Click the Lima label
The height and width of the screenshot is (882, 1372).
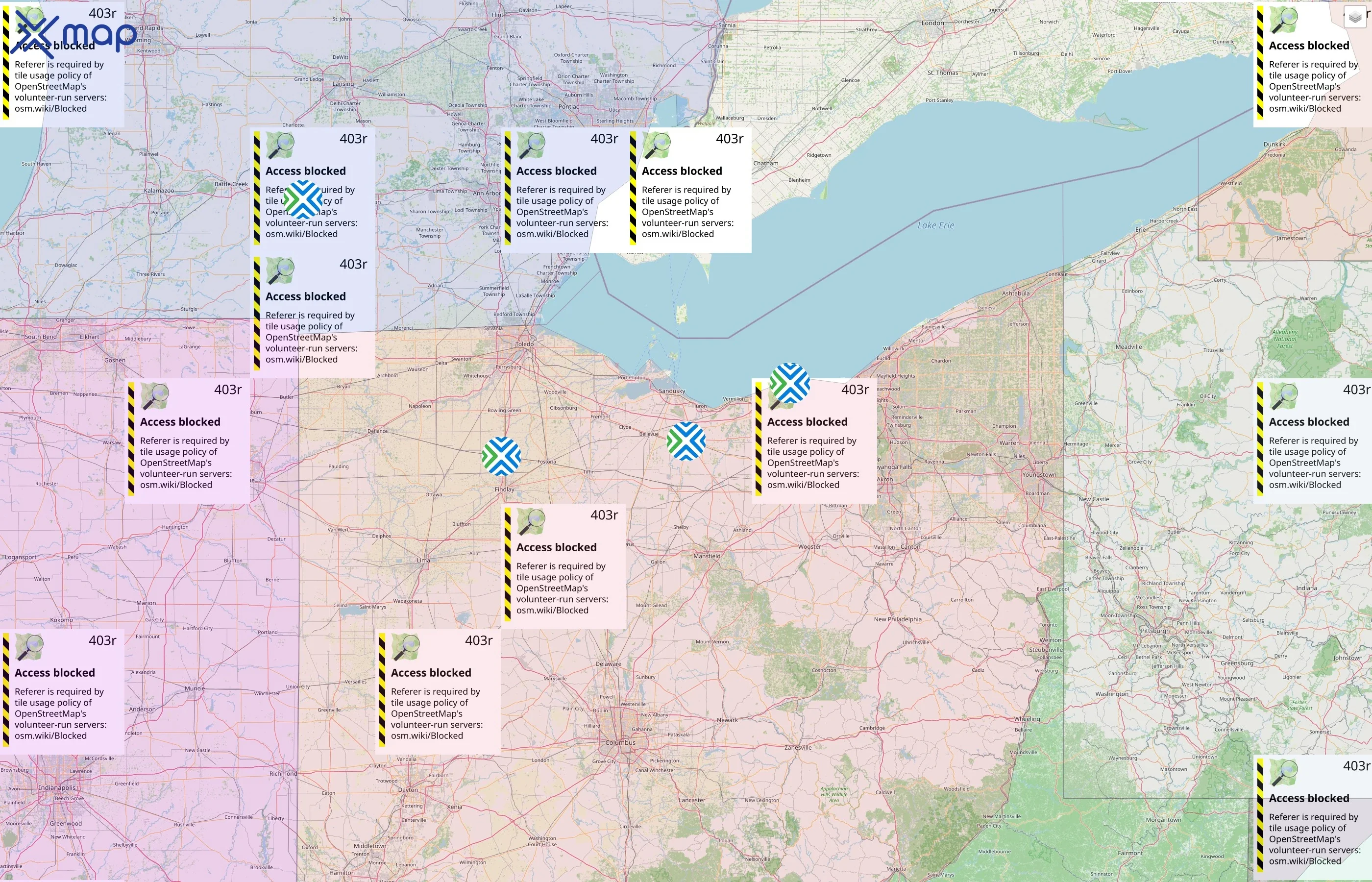(x=423, y=560)
